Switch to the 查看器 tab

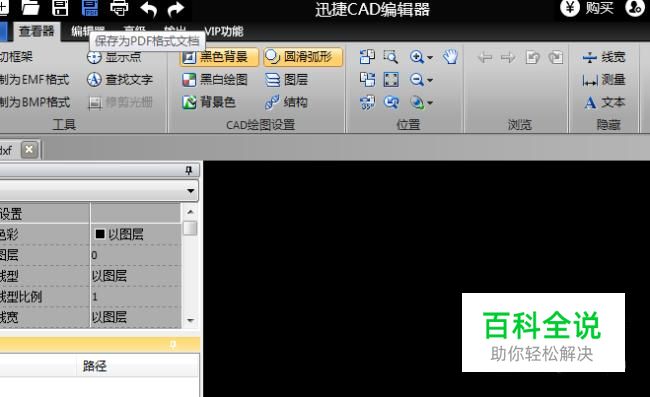coord(36,31)
